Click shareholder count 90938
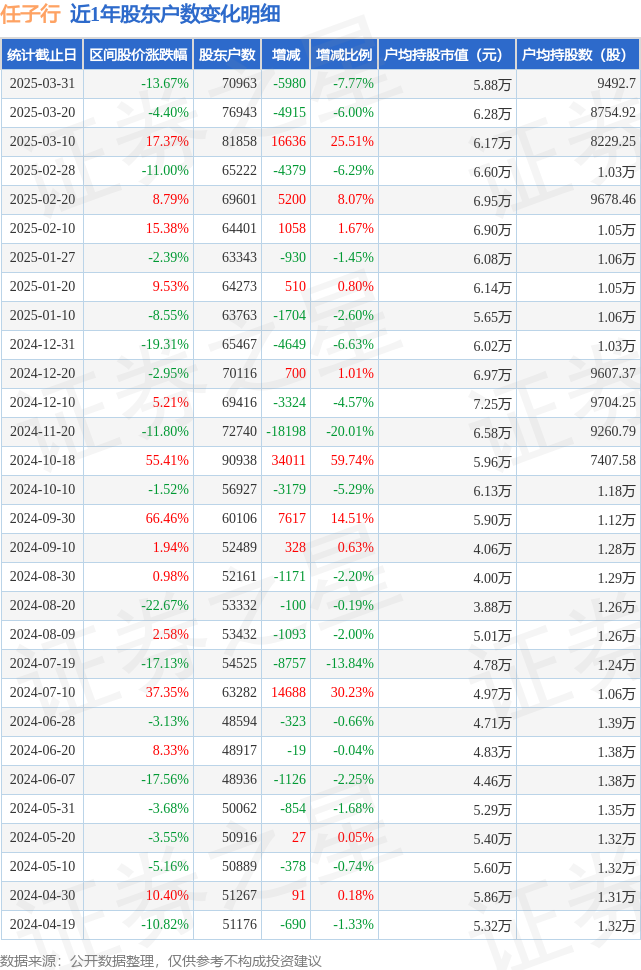The height and width of the screenshot is (970, 641). [x=239, y=460]
